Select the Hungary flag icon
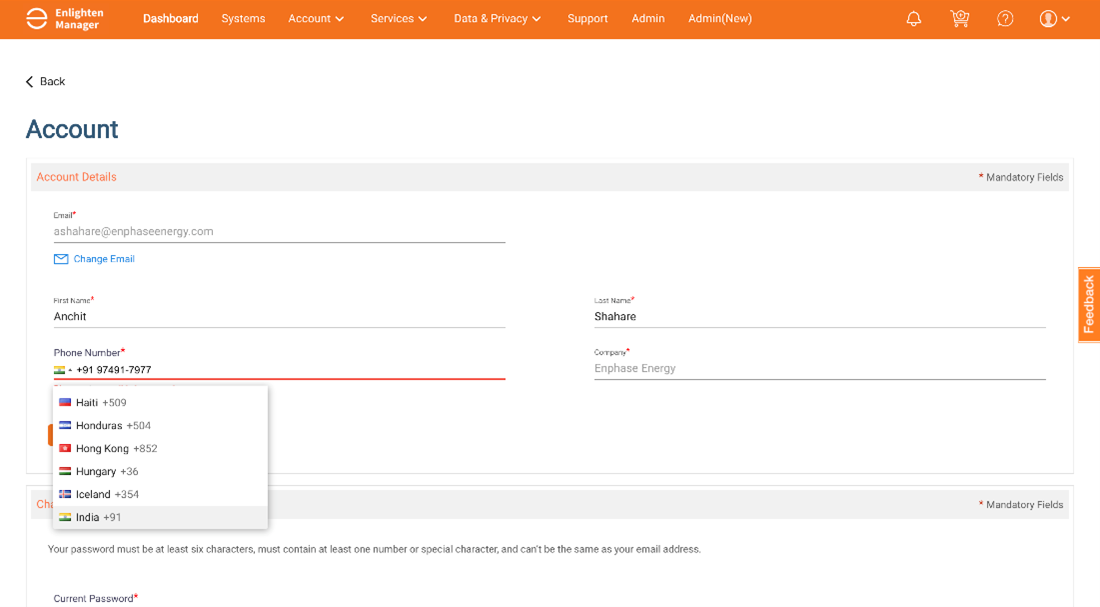Viewport: 1100px width, 607px height. pyautogui.click(x=65, y=471)
